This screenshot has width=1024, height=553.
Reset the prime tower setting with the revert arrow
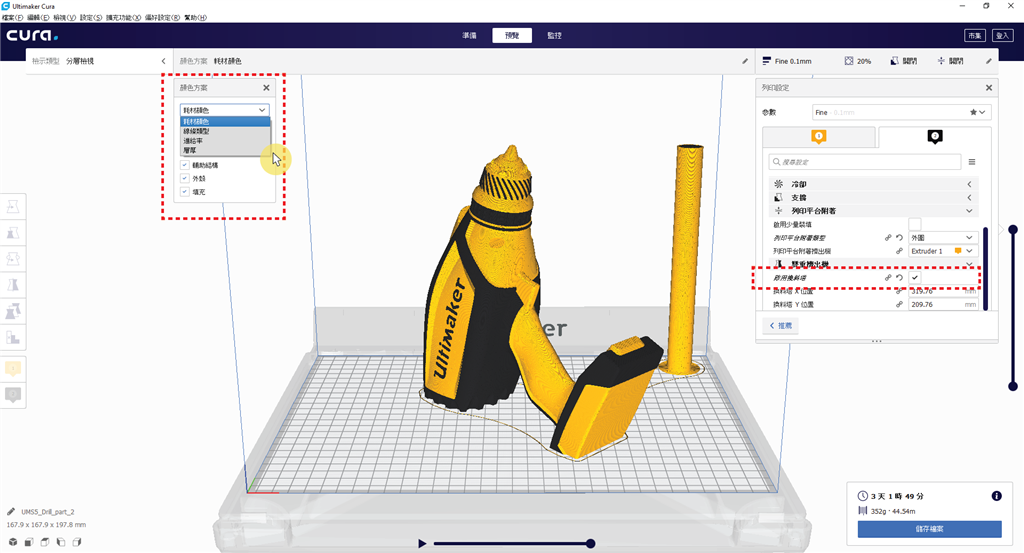coord(900,277)
